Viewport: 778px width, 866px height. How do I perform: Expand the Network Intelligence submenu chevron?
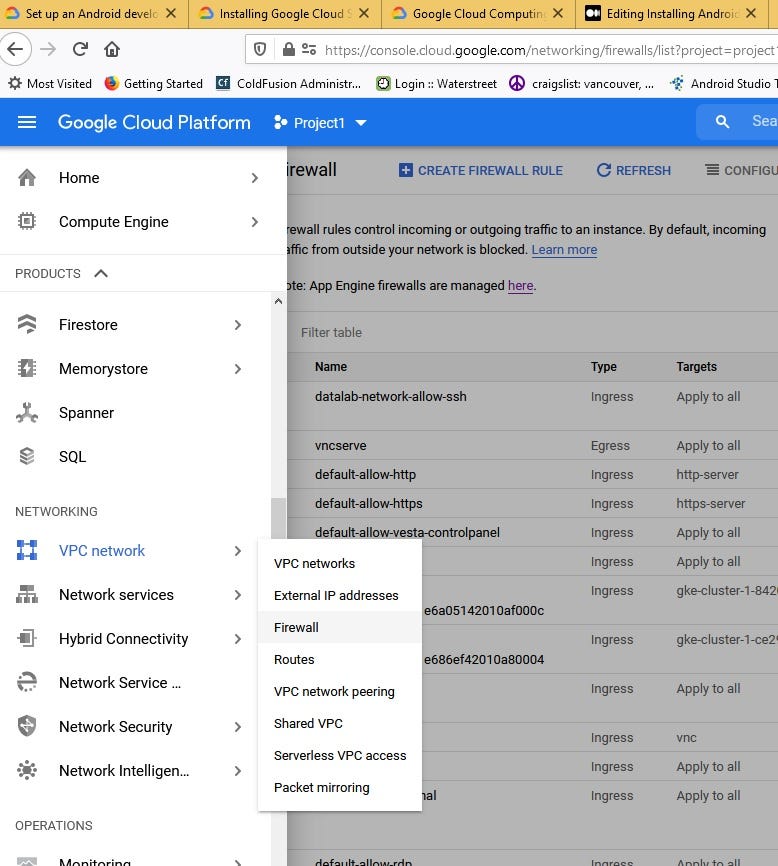[x=238, y=771]
